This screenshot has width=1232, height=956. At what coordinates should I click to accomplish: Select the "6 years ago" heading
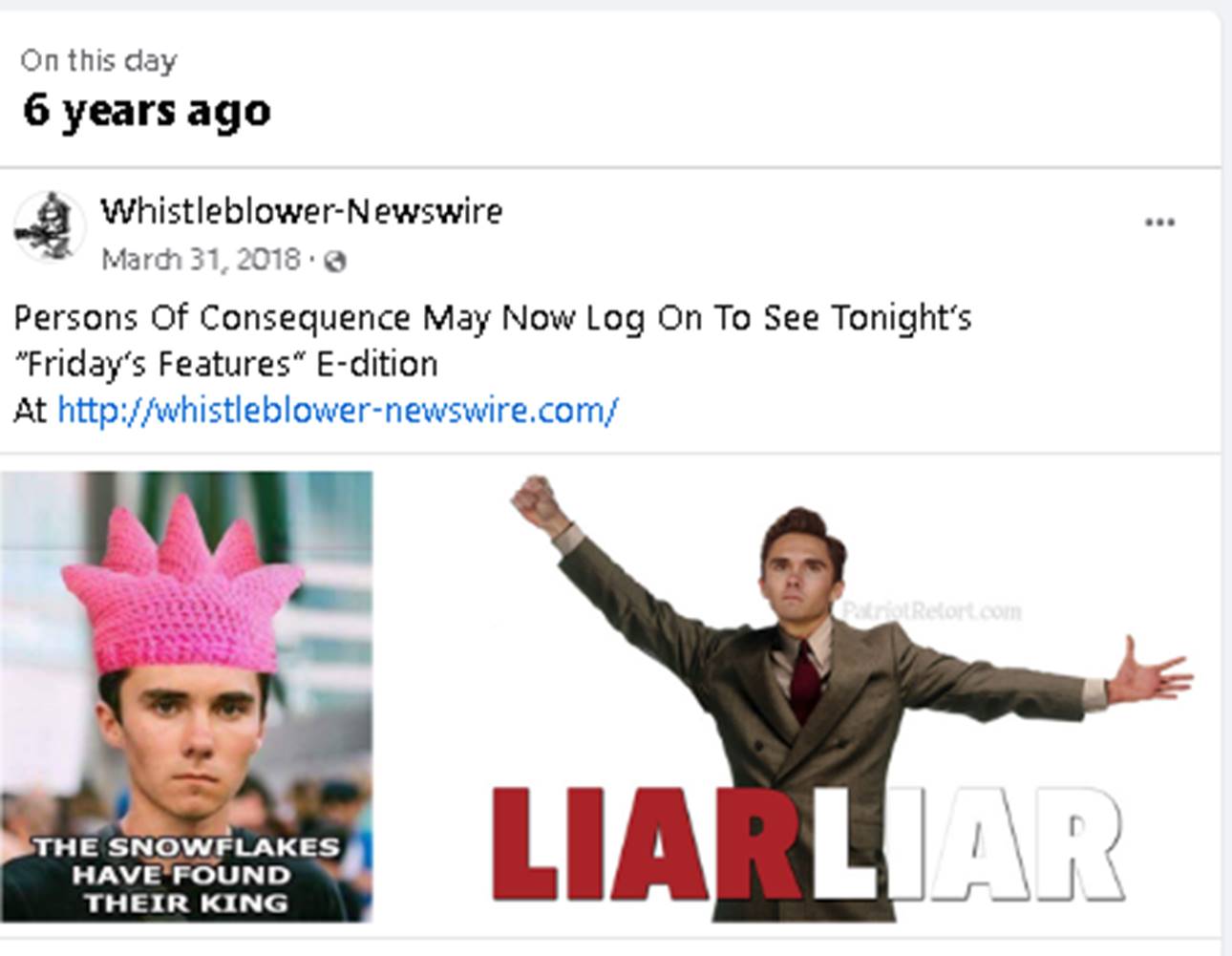tap(147, 110)
